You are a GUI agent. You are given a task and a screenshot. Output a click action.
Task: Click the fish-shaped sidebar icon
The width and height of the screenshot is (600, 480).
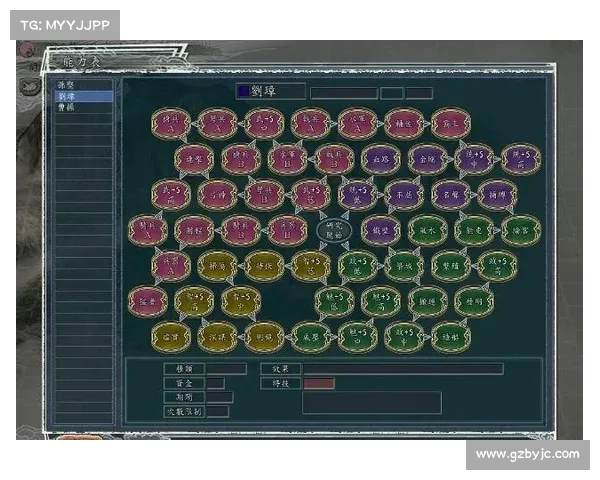tap(30, 86)
